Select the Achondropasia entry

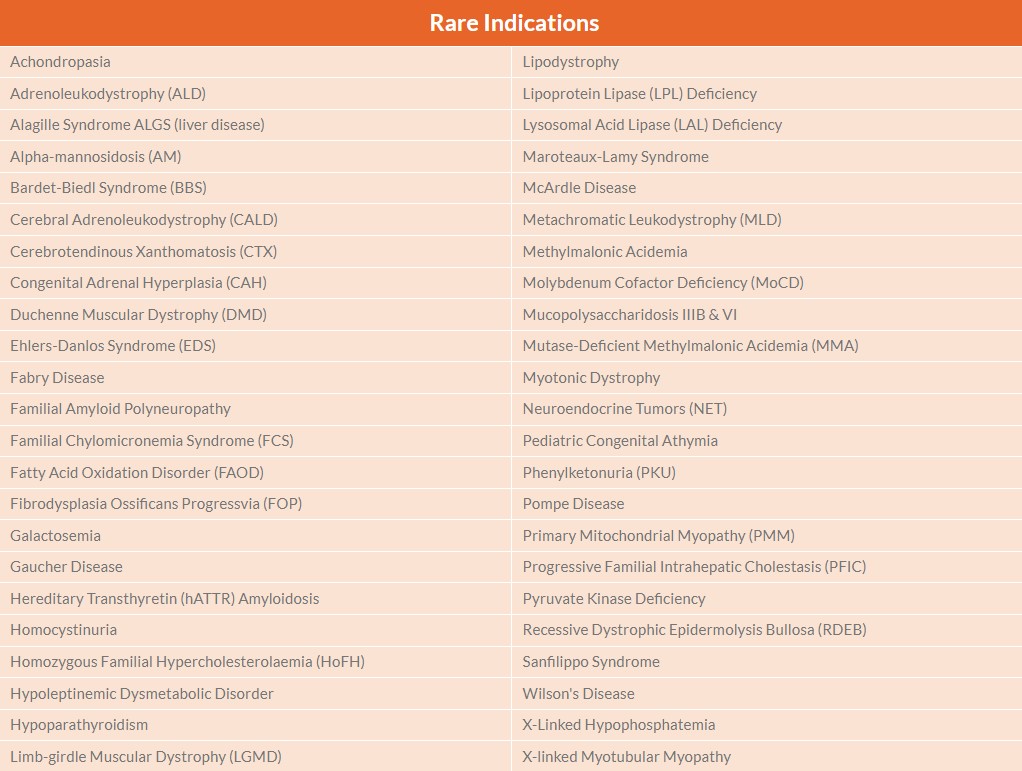(x=61, y=62)
